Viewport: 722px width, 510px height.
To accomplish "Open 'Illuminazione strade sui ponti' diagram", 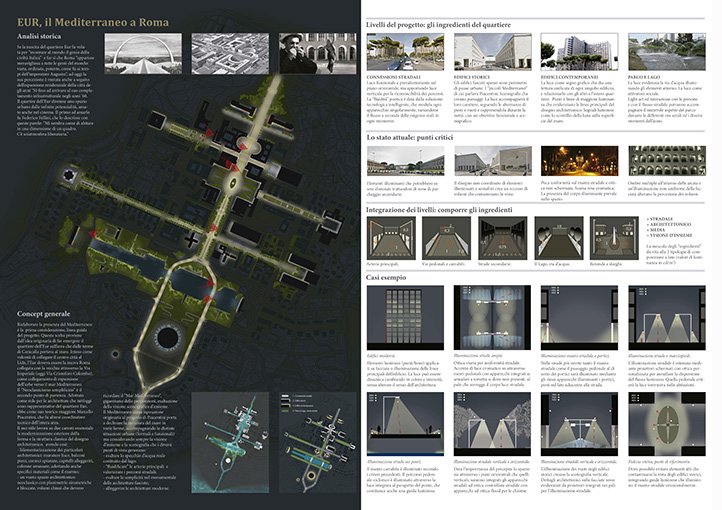I will pyautogui.click(x=405, y=424).
